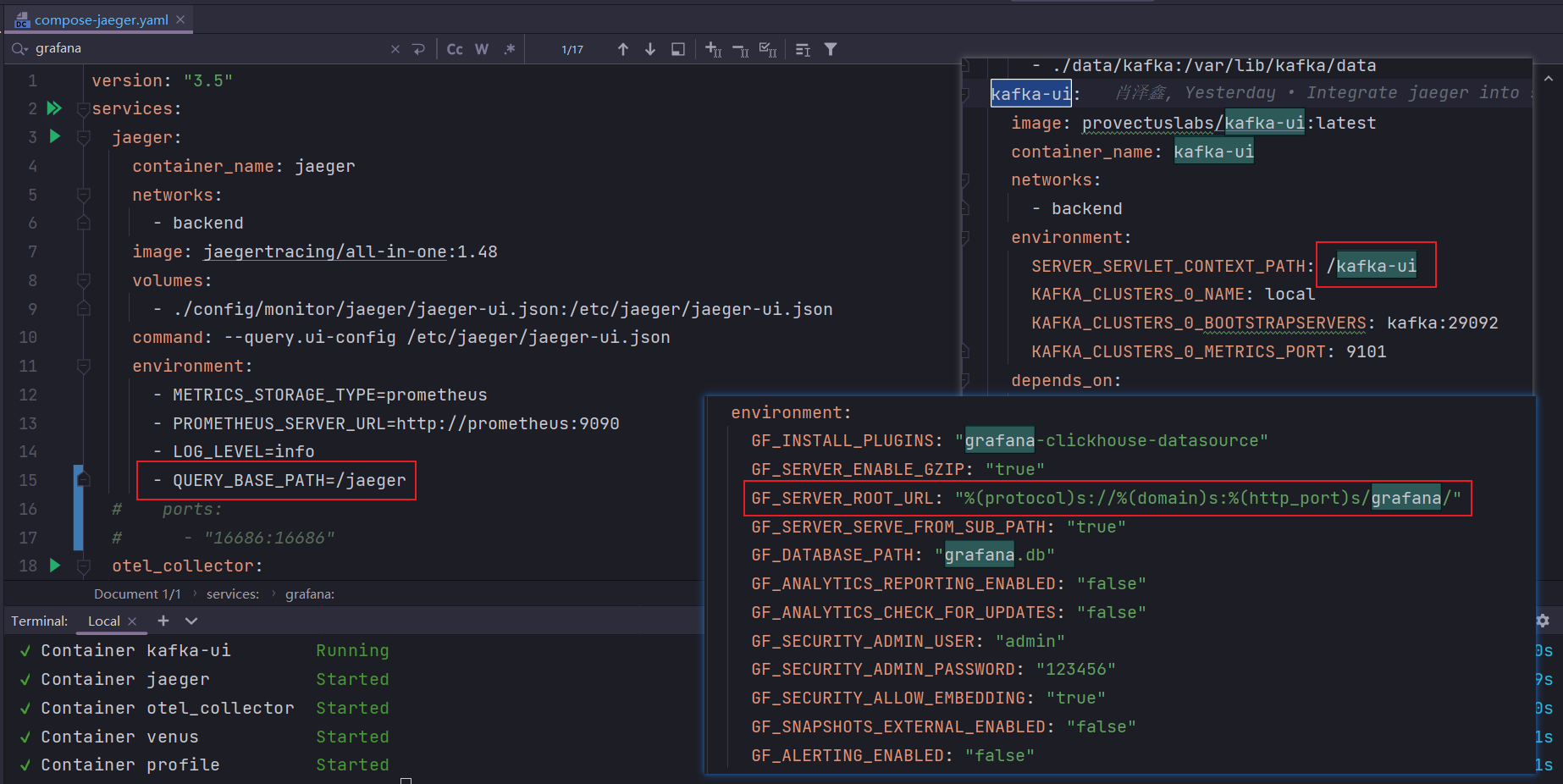Open the provectuslabs/kafka-ui image link
The height and width of the screenshot is (784, 1563).
[x=1193, y=123]
